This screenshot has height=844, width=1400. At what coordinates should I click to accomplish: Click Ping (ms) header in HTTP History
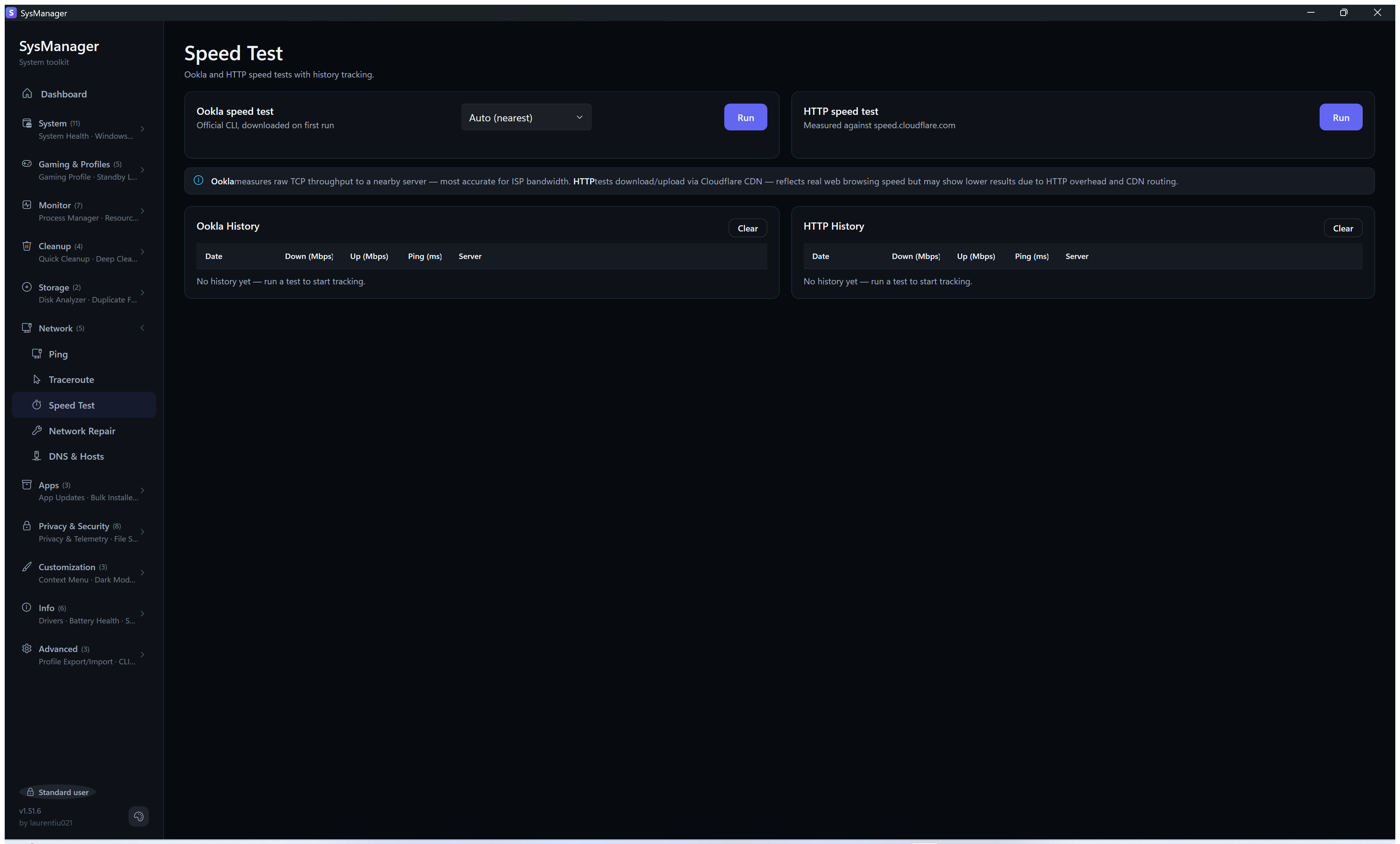point(1032,256)
